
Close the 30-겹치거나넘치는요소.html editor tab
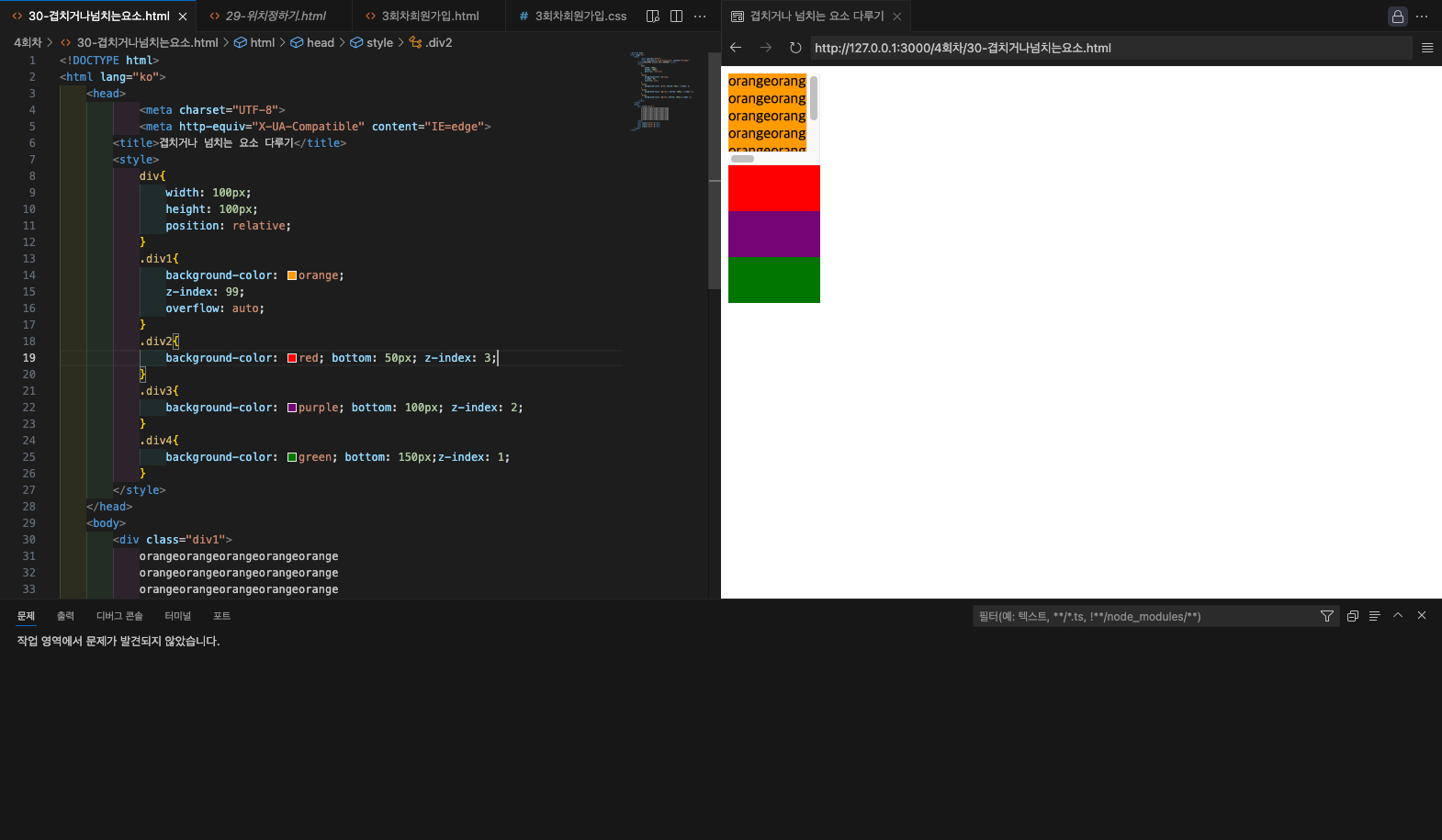pyautogui.click(x=183, y=17)
